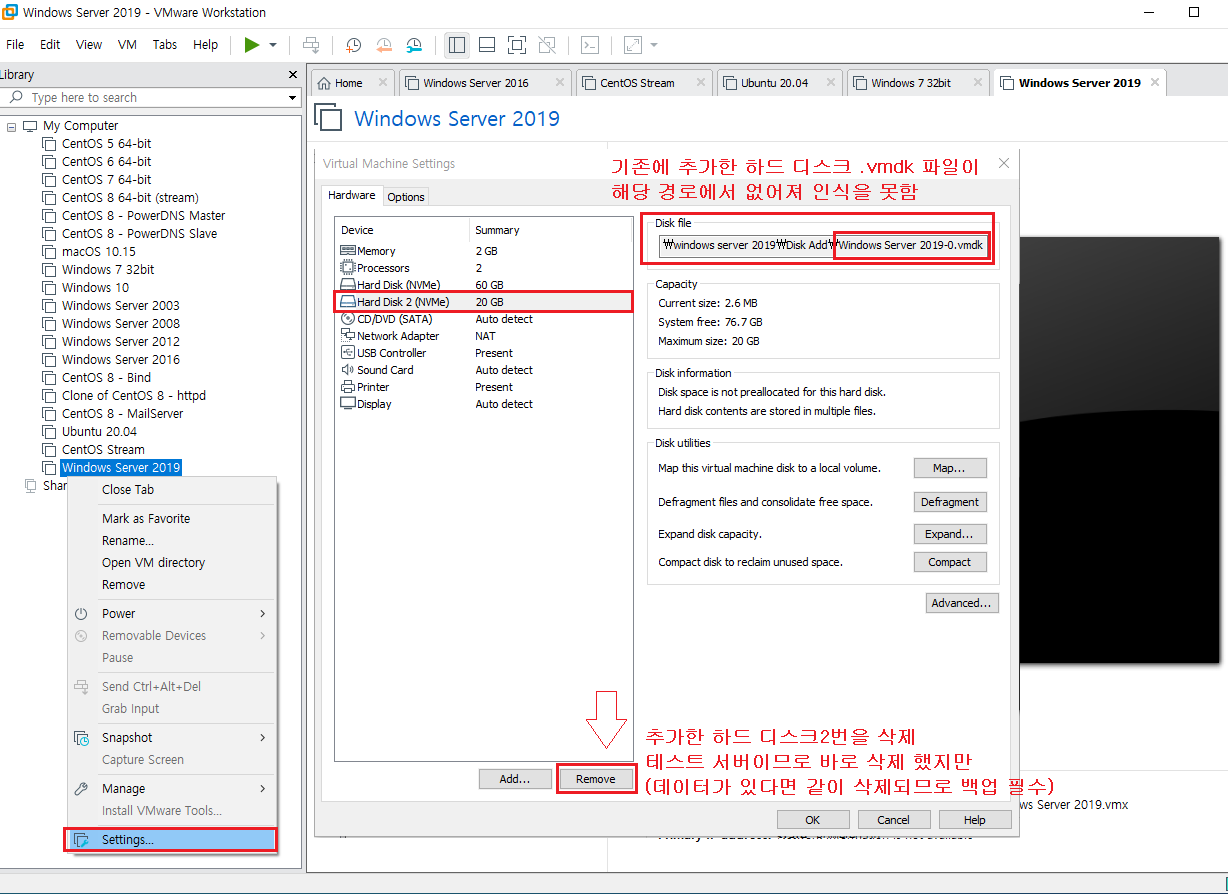Open the Edit menu
The image size is (1228, 894).
click(50, 45)
